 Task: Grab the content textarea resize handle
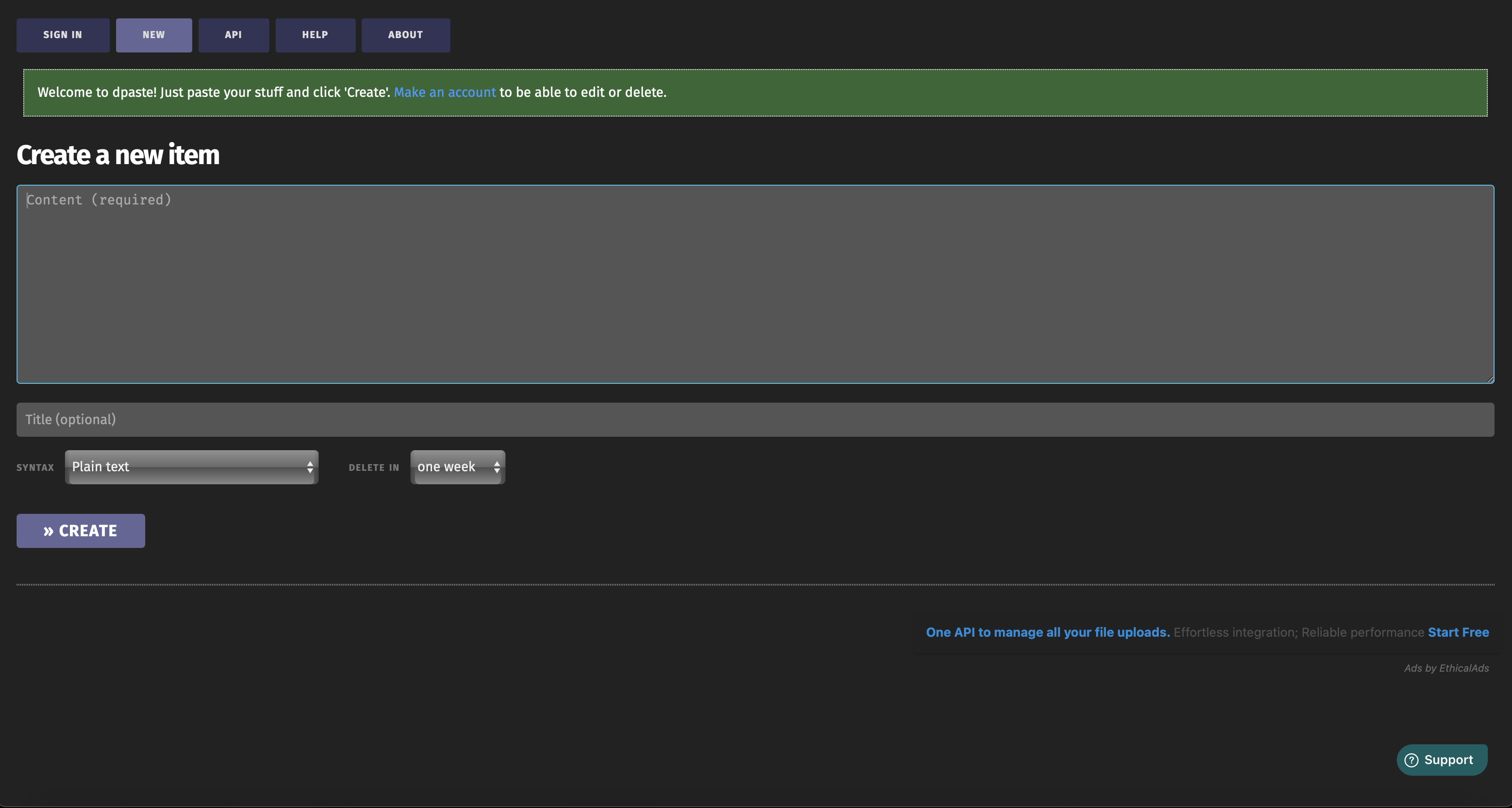pyautogui.click(x=1490, y=379)
